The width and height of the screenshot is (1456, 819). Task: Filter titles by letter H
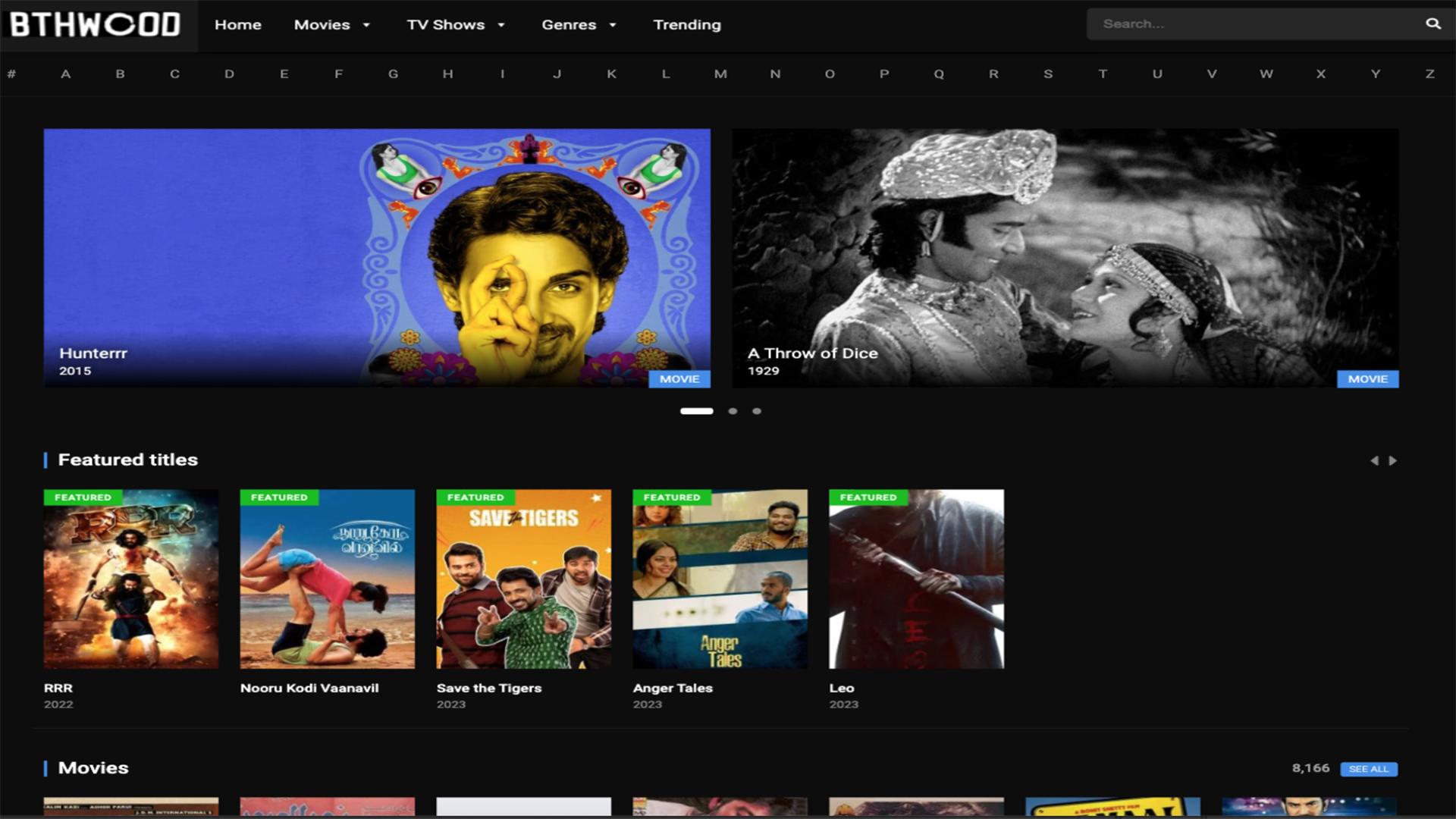tap(447, 74)
